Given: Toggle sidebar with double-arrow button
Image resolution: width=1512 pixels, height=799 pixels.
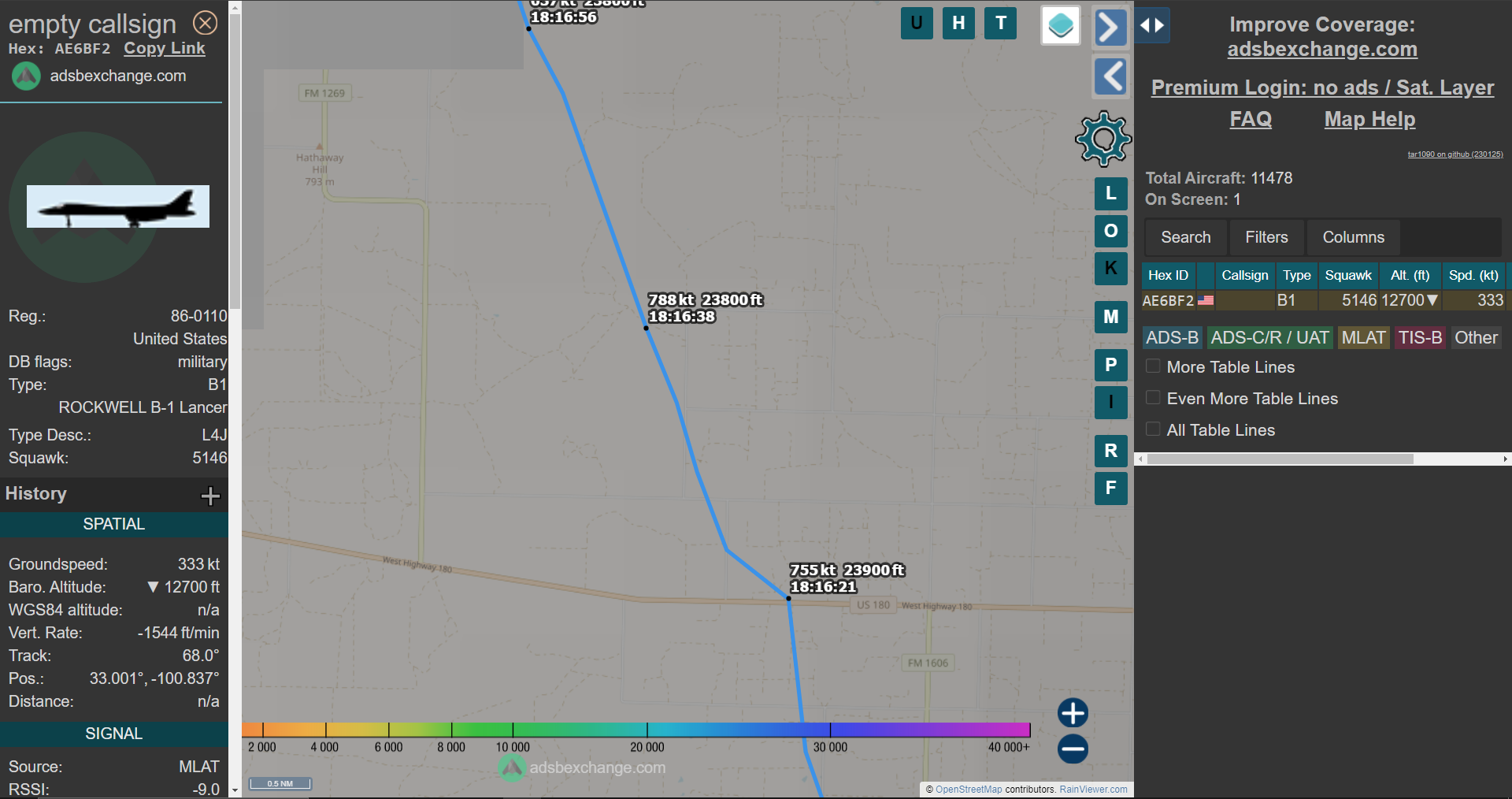Looking at the screenshot, I should [1152, 25].
